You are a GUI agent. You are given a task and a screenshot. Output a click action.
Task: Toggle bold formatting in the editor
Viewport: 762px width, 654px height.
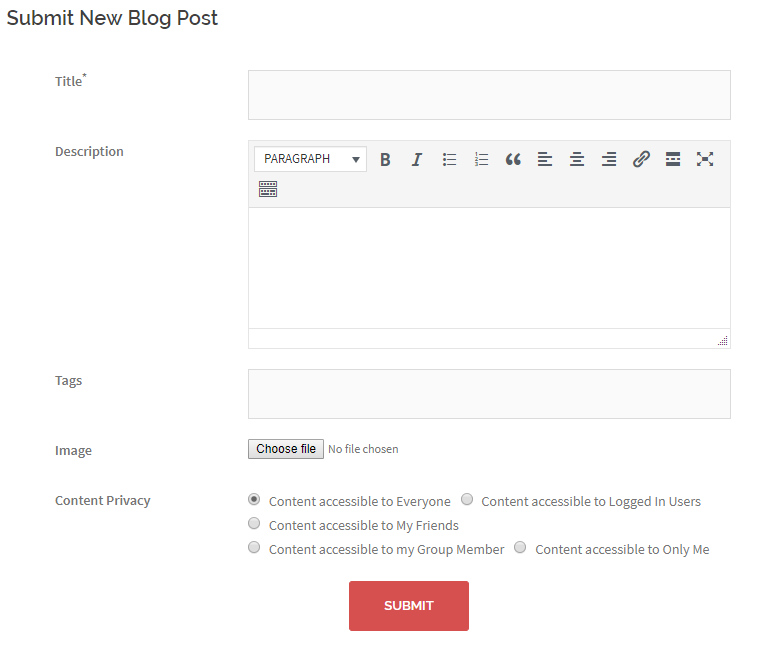coord(385,159)
